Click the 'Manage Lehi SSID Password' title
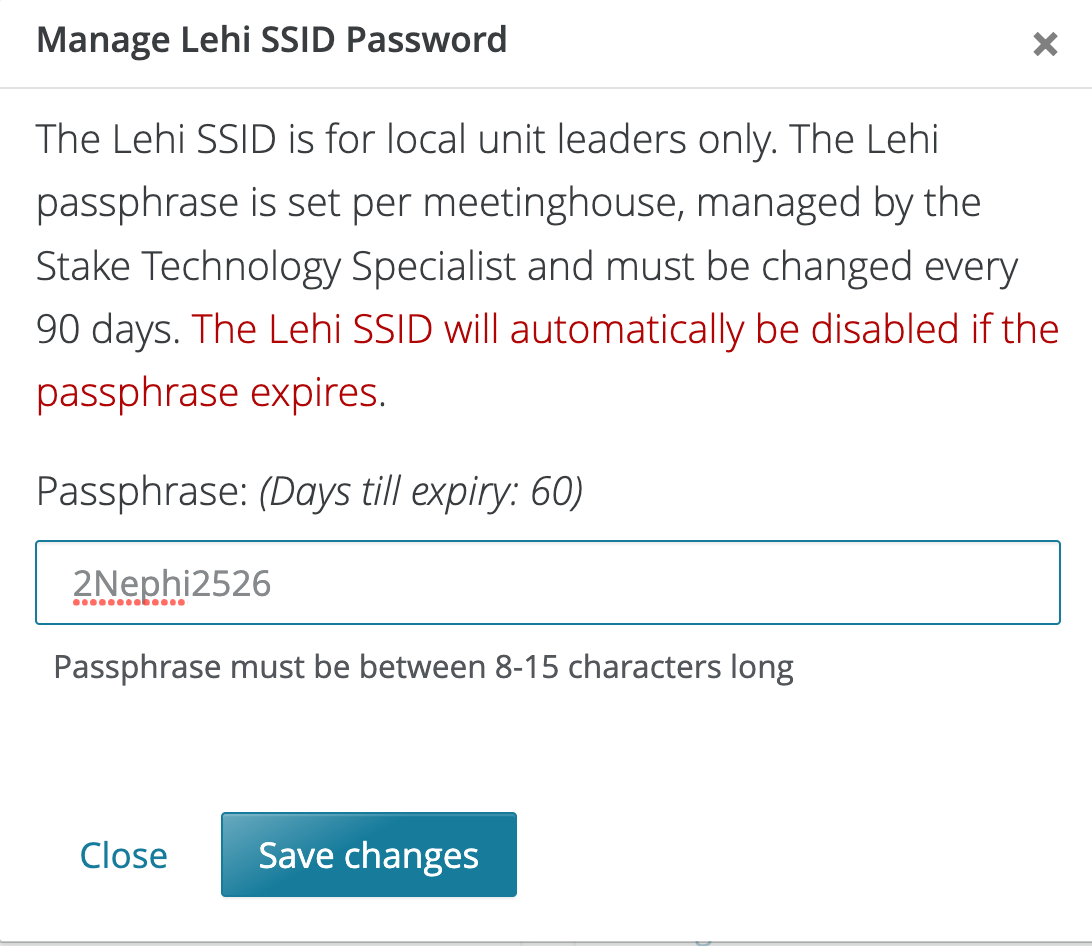The height and width of the screenshot is (946, 1092). coord(271,40)
